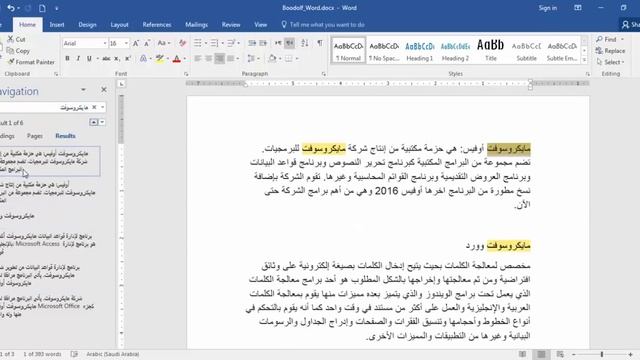Justify the text
Screen dimensions: 640x360
[x=230, y=59]
